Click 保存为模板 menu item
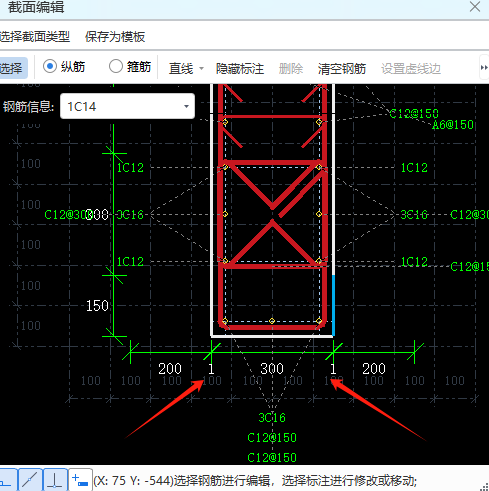Image resolution: width=489 pixels, height=491 pixels. tap(115, 37)
